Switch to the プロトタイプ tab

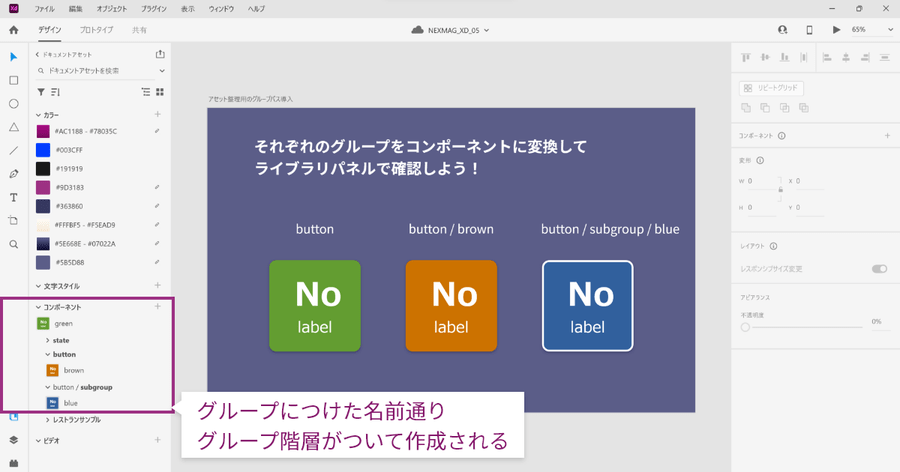(96, 30)
